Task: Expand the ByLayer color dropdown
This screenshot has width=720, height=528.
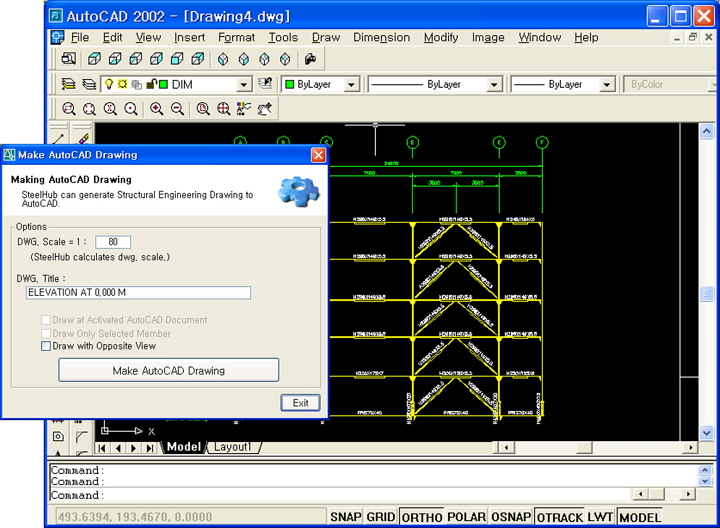Action: 351,85
